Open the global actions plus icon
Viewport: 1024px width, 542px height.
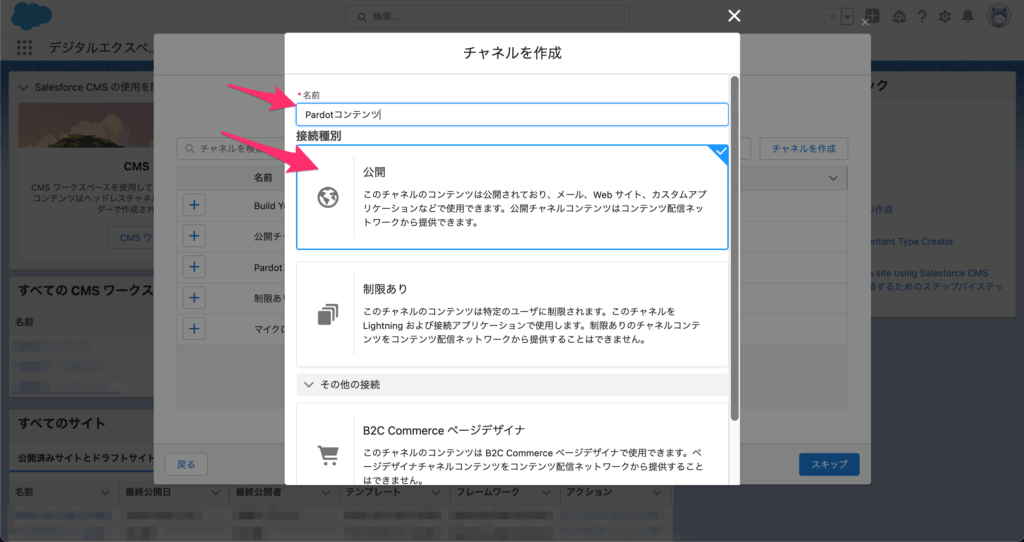(873, 16)
